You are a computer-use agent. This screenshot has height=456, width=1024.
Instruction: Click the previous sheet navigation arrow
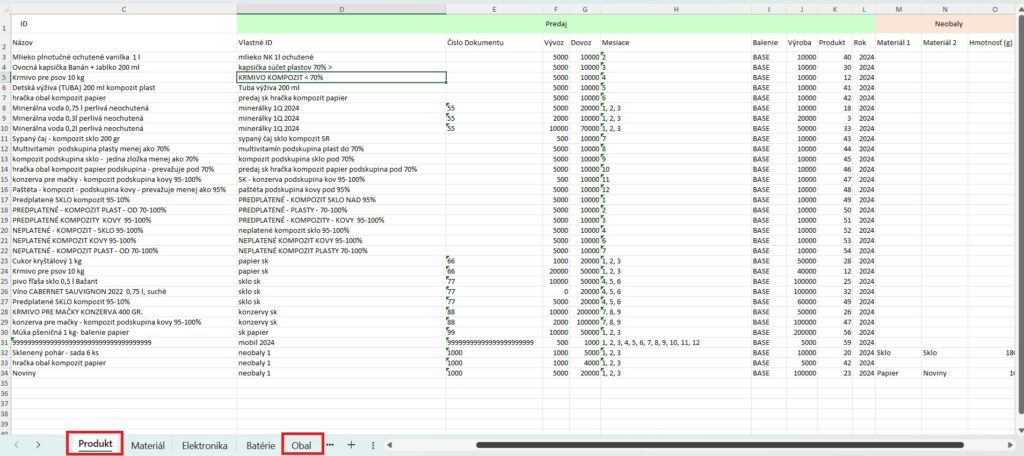point(16,445)
